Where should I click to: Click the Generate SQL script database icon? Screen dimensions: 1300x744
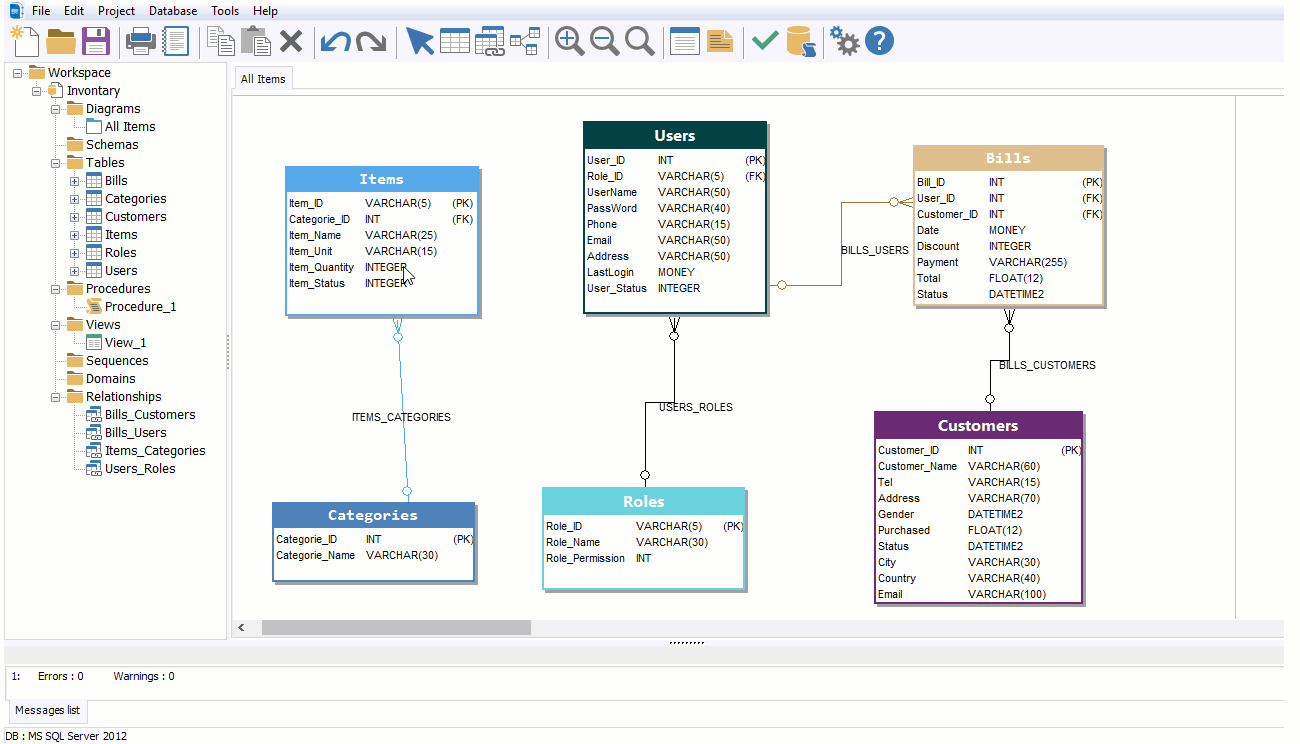801,41
